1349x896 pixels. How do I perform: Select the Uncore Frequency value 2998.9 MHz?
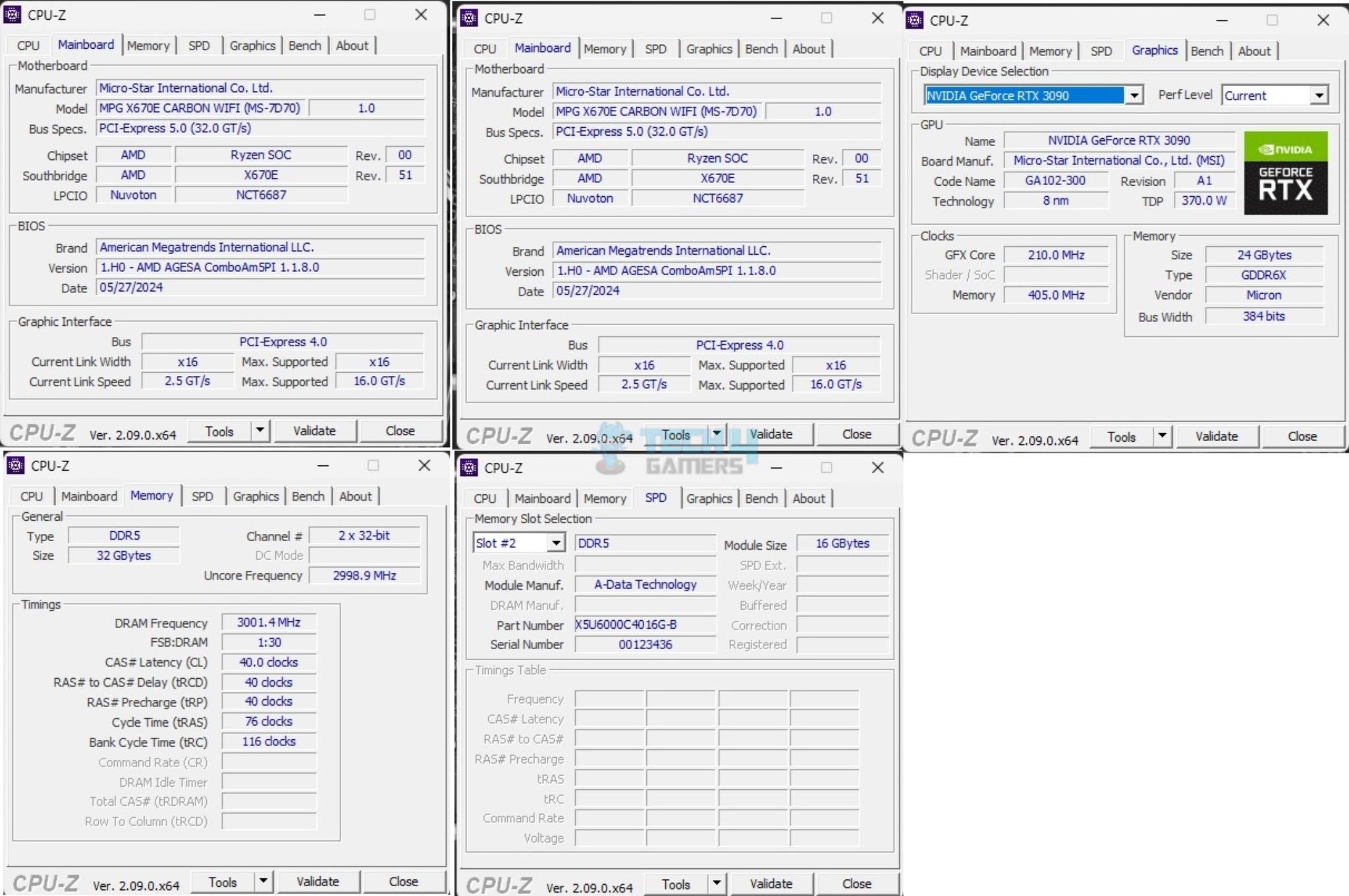pos(364,575)
